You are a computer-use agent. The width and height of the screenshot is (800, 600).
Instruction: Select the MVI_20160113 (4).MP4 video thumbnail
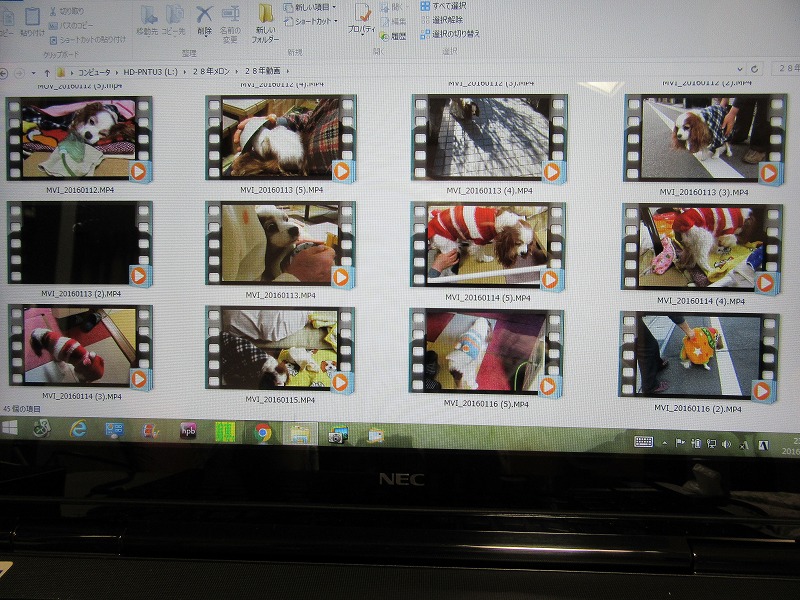point(489,138)
